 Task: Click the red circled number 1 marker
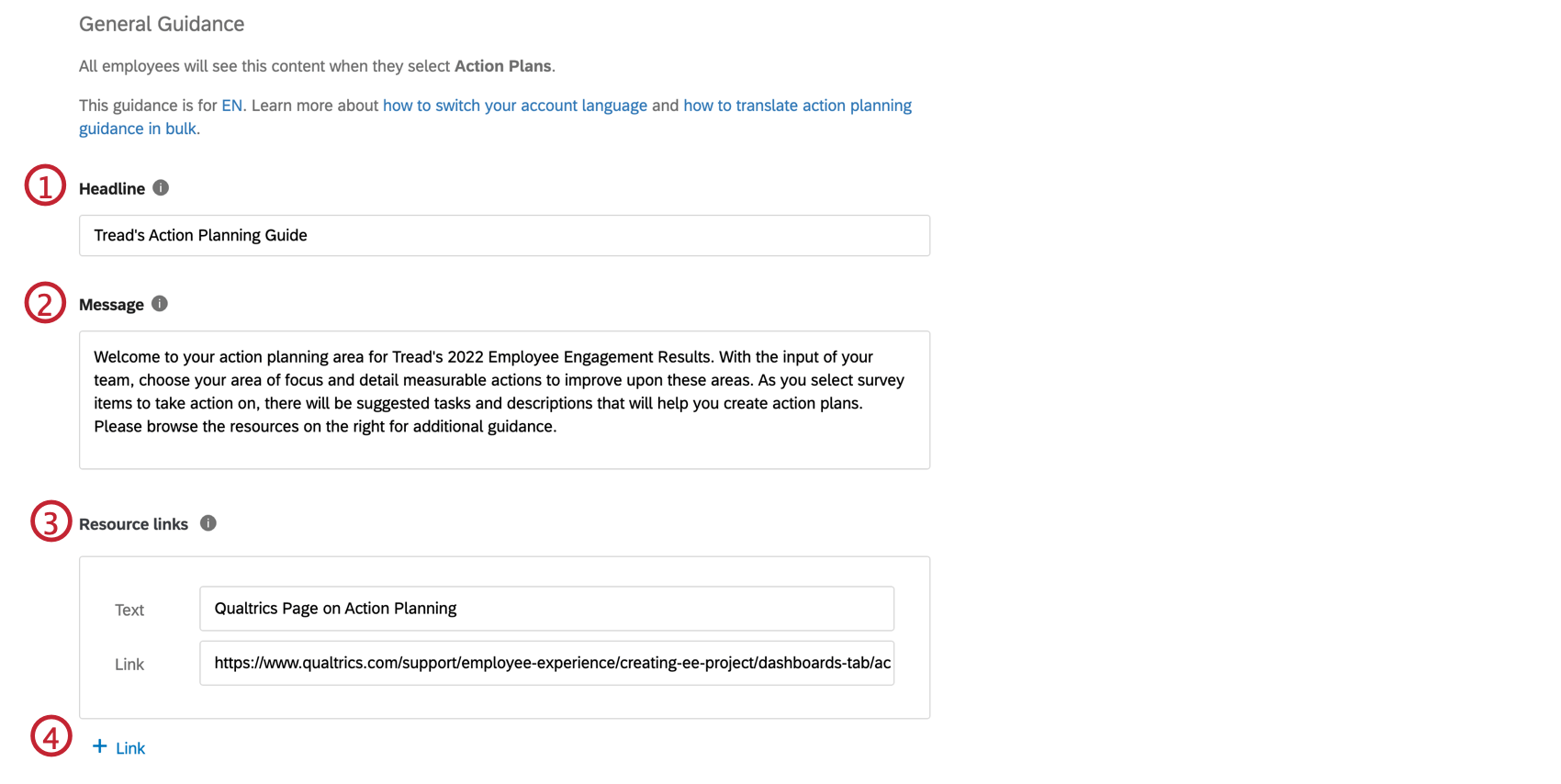click(x=44, y=186)
